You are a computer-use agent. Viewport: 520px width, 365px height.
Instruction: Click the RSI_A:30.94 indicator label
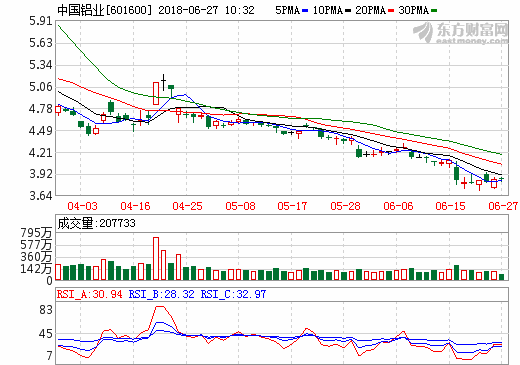pyautogui.click(x=90, y=294)
